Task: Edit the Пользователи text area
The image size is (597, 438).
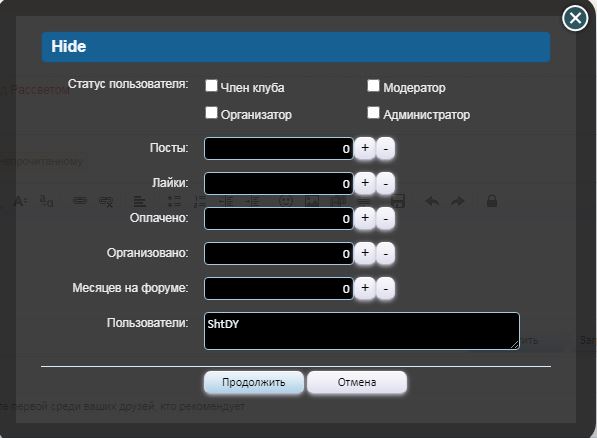Action: pos(362,331)
